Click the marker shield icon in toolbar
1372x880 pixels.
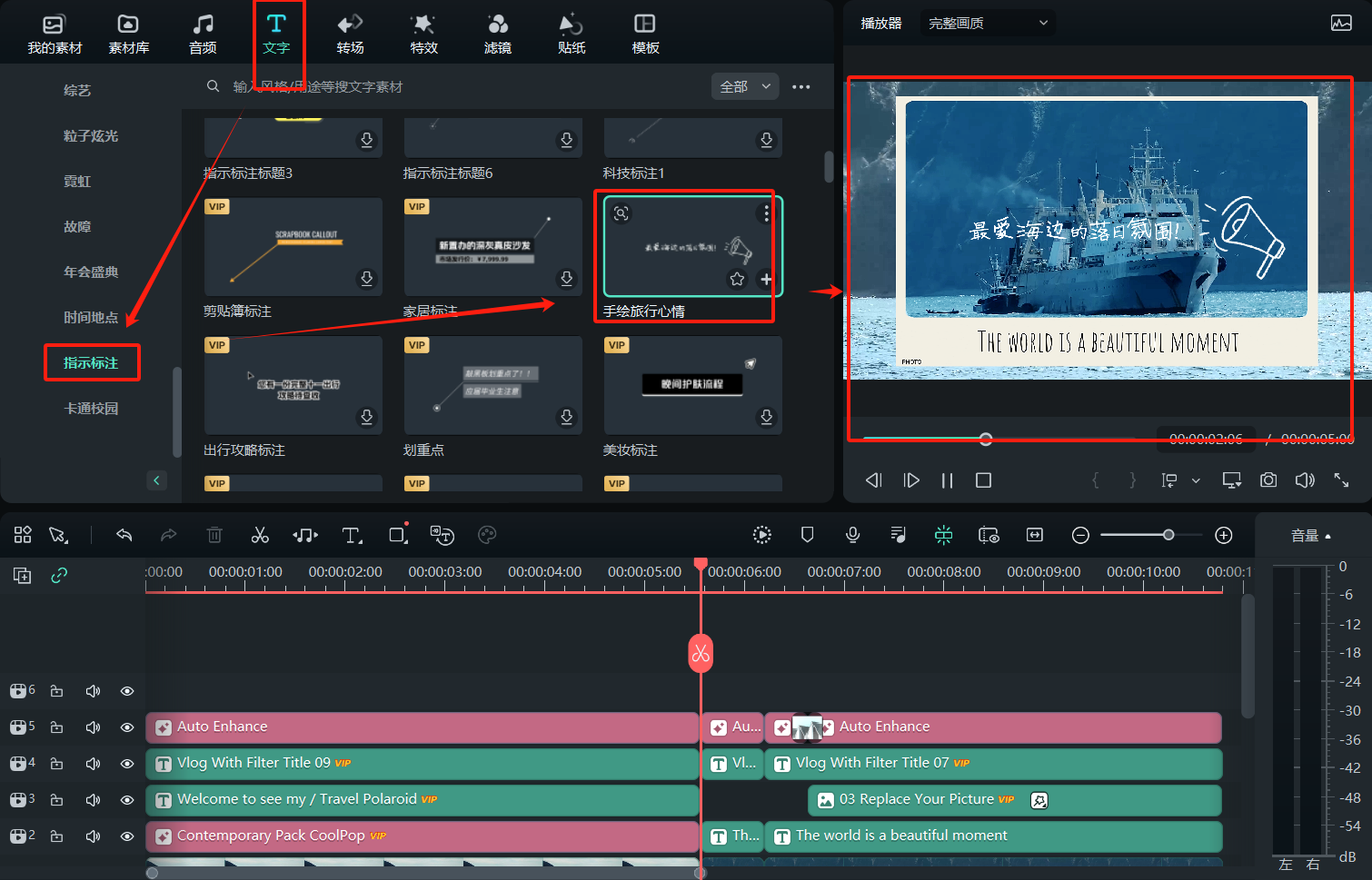coord(807,535)
